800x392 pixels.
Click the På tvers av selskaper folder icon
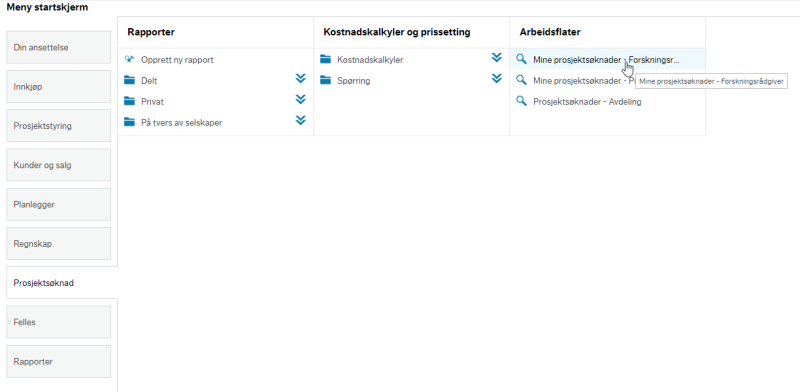(130, 122)
